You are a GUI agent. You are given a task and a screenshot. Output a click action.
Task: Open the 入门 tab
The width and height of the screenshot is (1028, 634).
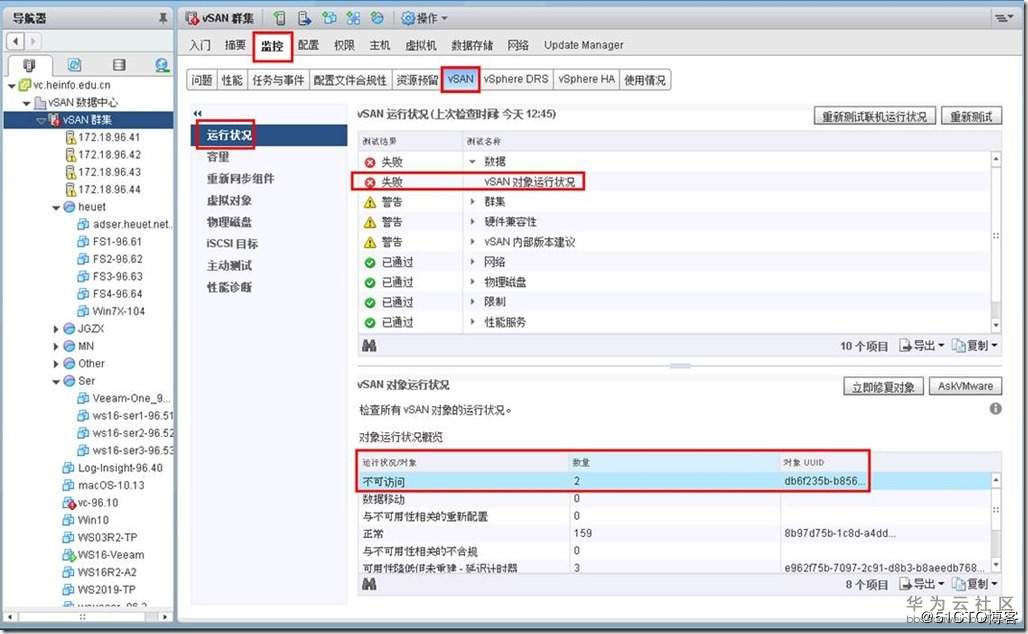(x=200, y=45)
